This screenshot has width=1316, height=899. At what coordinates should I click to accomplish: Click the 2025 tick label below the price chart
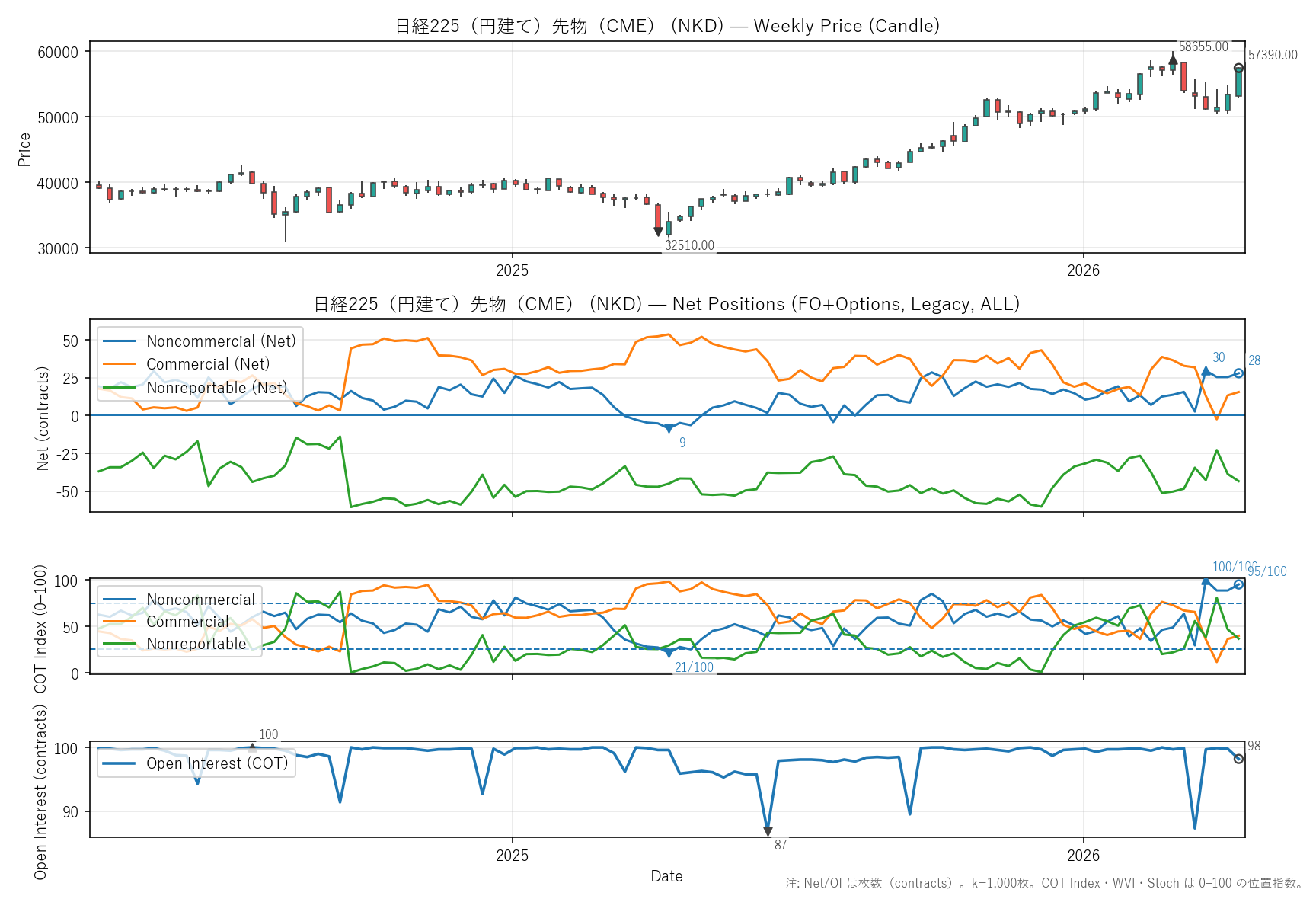[512, 270]
